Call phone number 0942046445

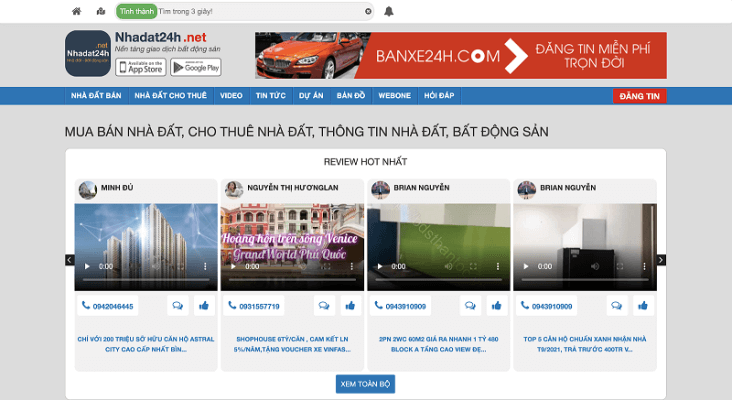(107, 306)
